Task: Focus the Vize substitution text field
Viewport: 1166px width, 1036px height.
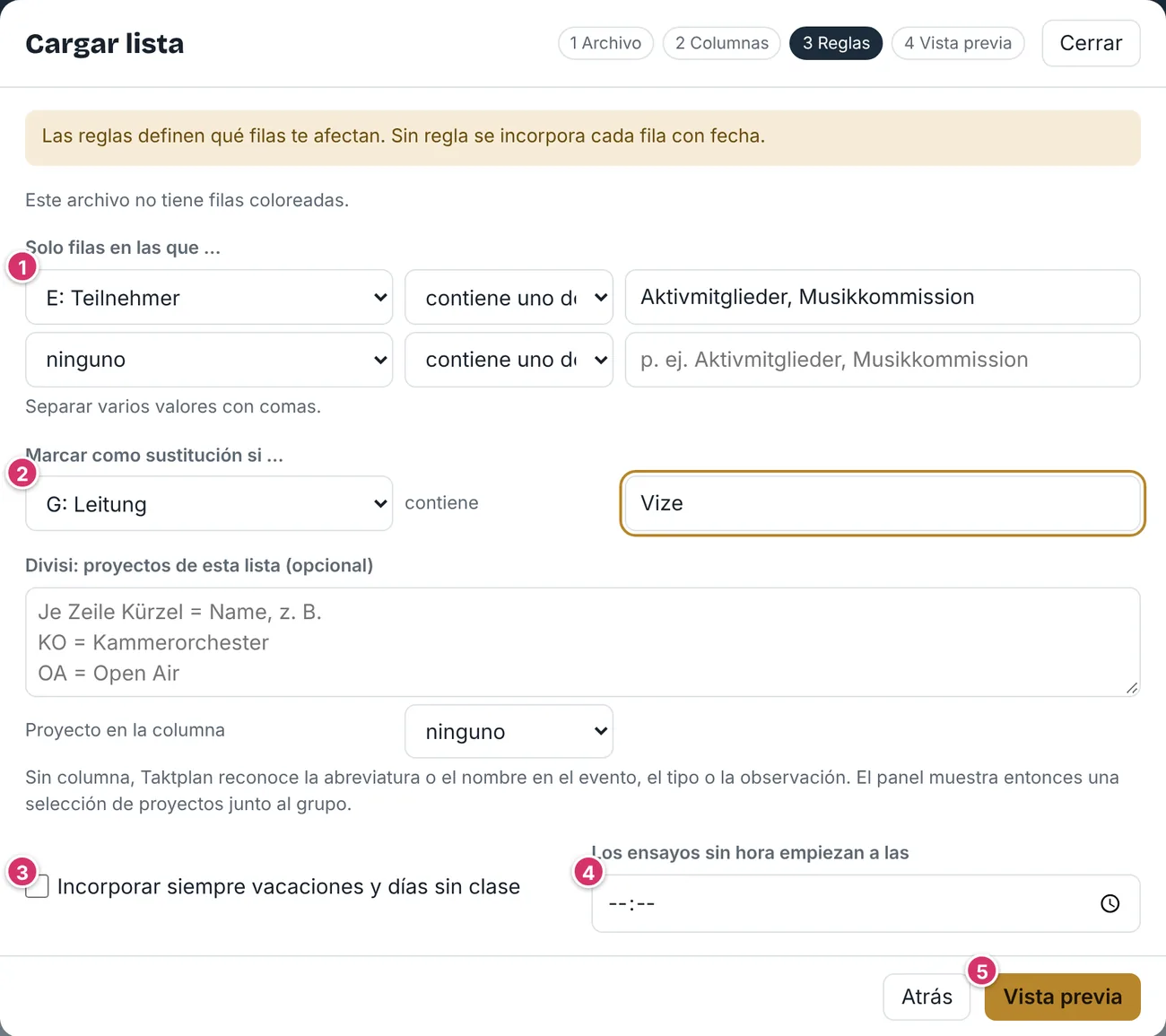Action: [x=883, y=503]
